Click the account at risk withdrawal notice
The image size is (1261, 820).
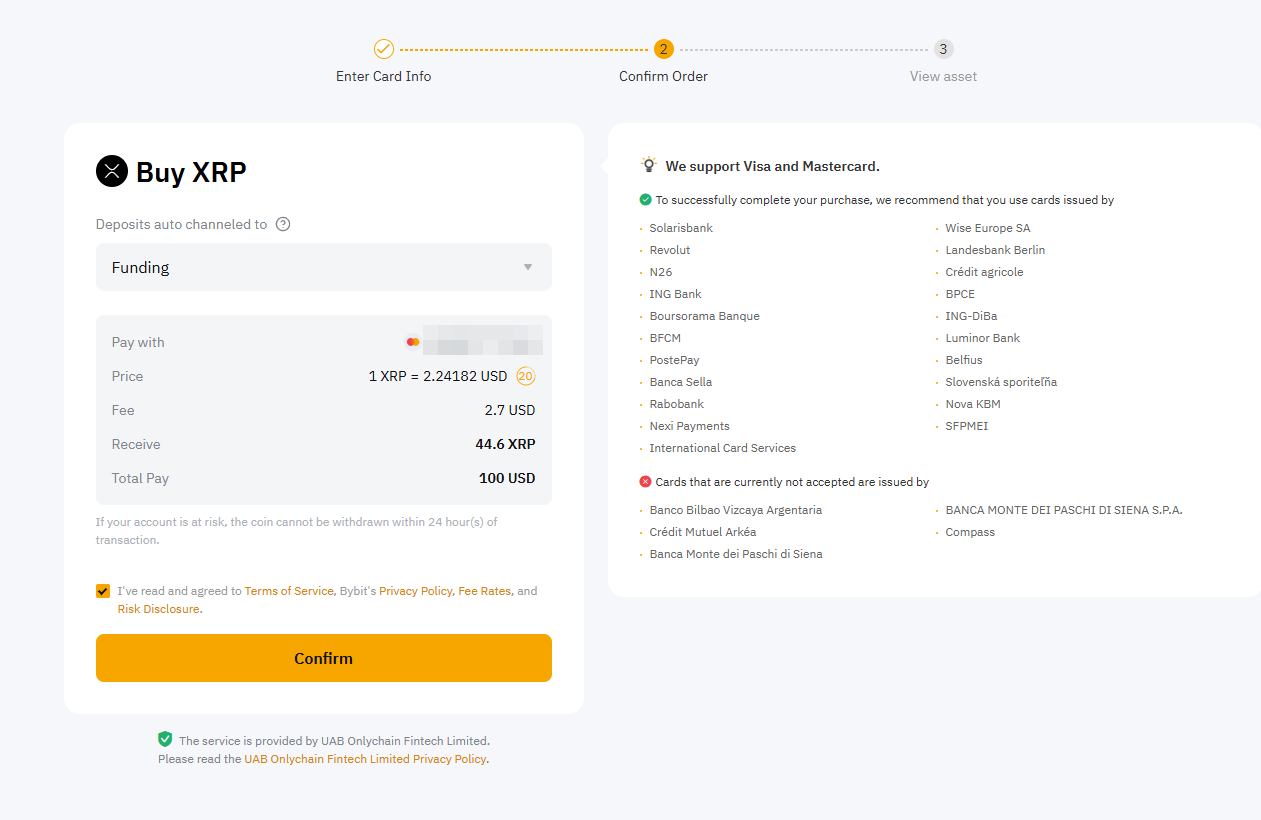(x=297, y=531)
